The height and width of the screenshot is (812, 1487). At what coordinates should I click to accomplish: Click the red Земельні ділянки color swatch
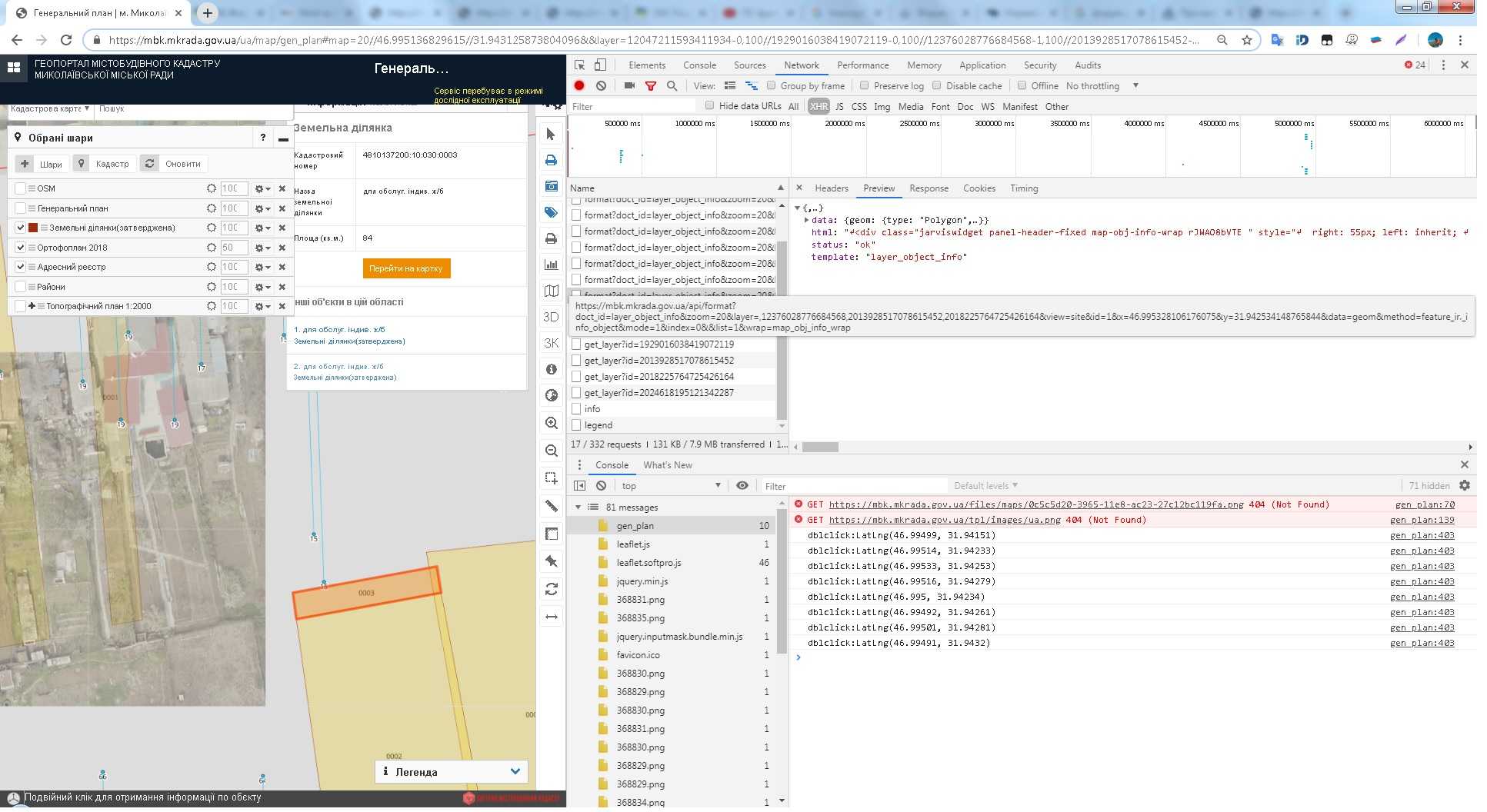(33, 228)
